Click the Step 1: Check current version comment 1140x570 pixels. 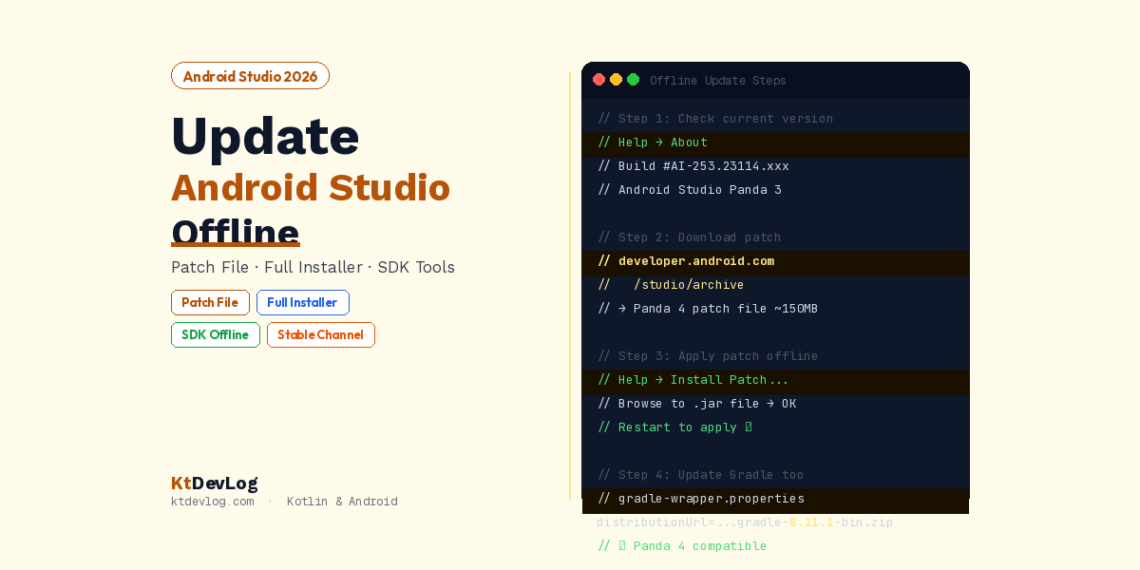(x=715, y=119)
